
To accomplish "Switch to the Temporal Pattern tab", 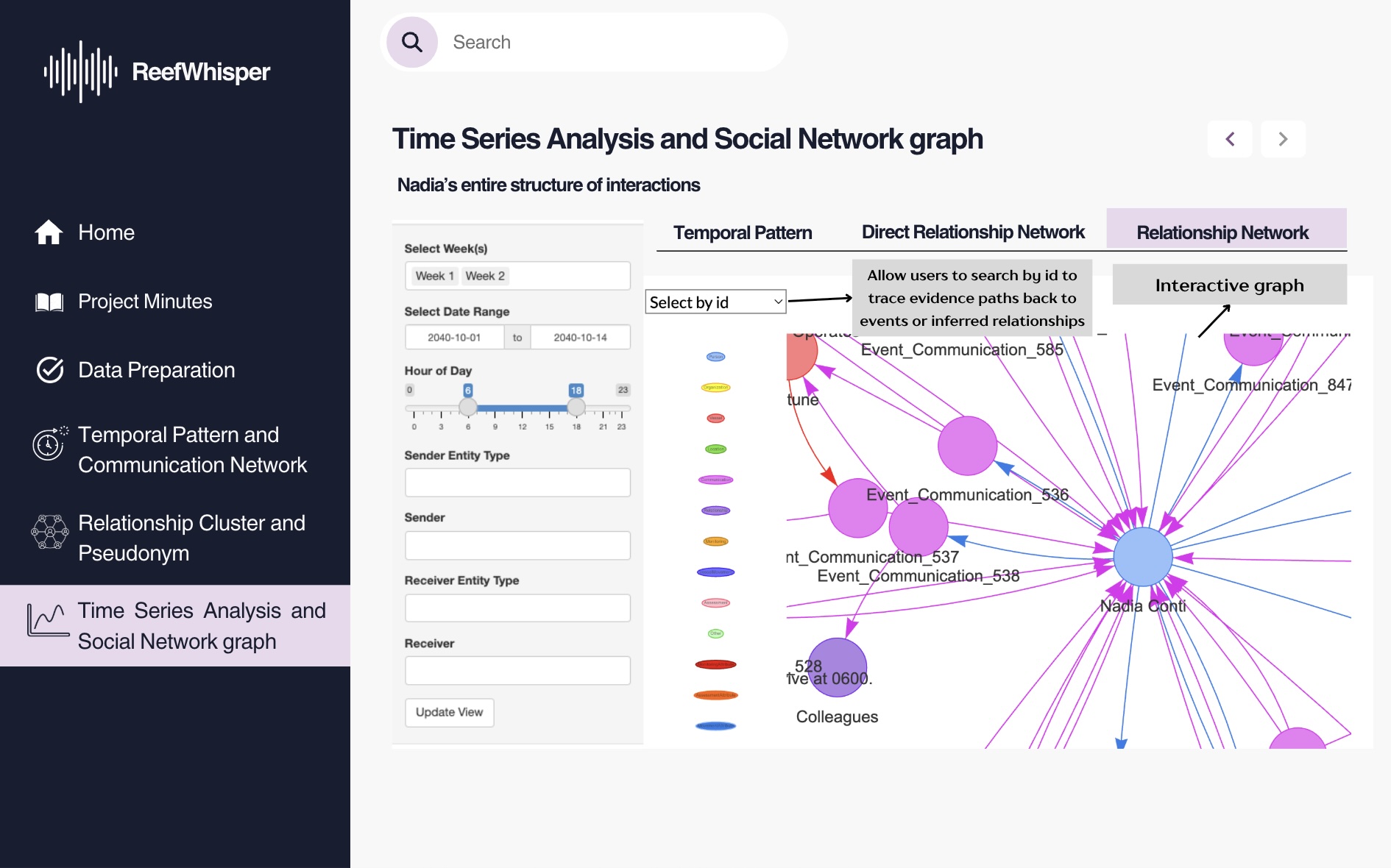I will click(743, 232).
